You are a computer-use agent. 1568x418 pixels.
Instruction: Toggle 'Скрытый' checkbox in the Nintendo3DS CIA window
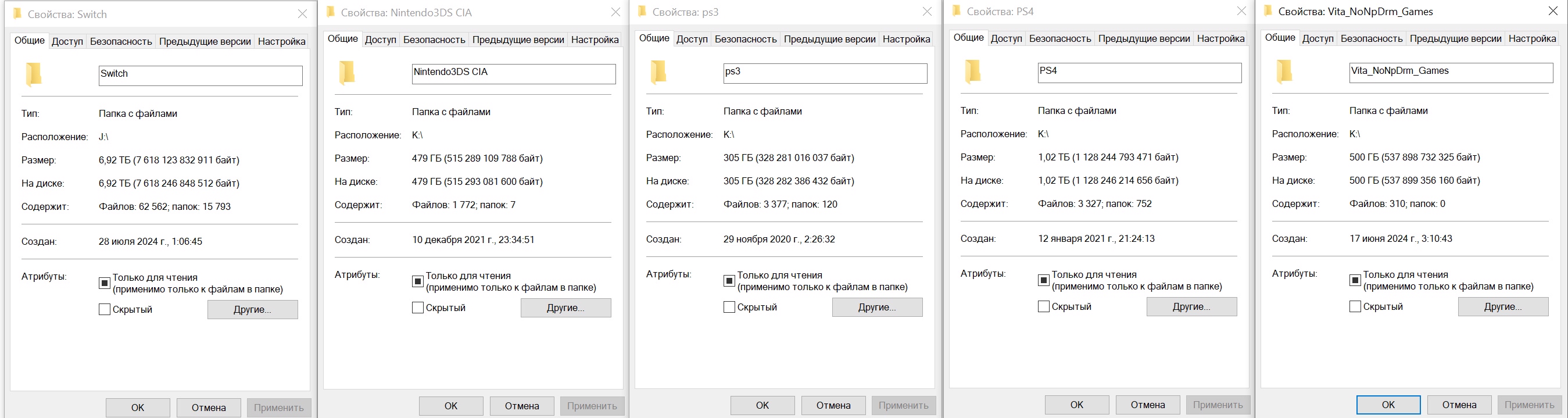pos(417,307)
